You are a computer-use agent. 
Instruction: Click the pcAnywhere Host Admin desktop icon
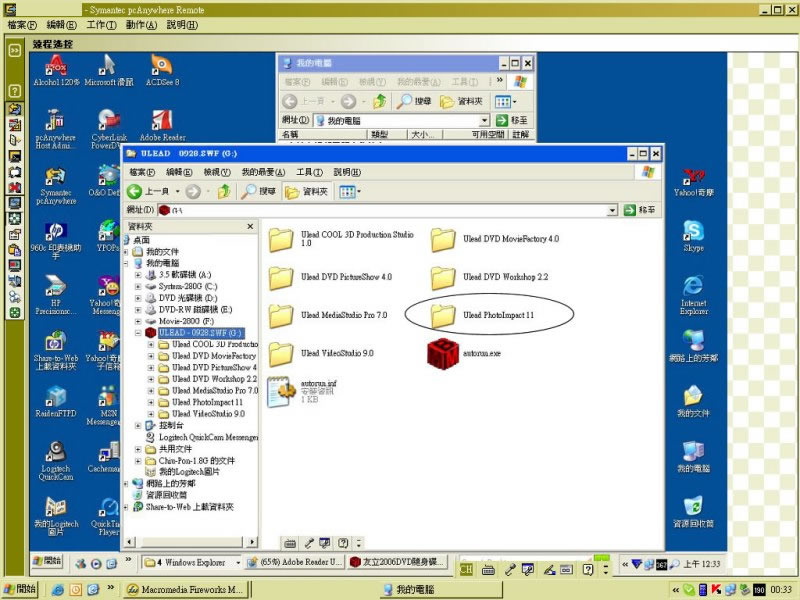click(x=55, y=130)
